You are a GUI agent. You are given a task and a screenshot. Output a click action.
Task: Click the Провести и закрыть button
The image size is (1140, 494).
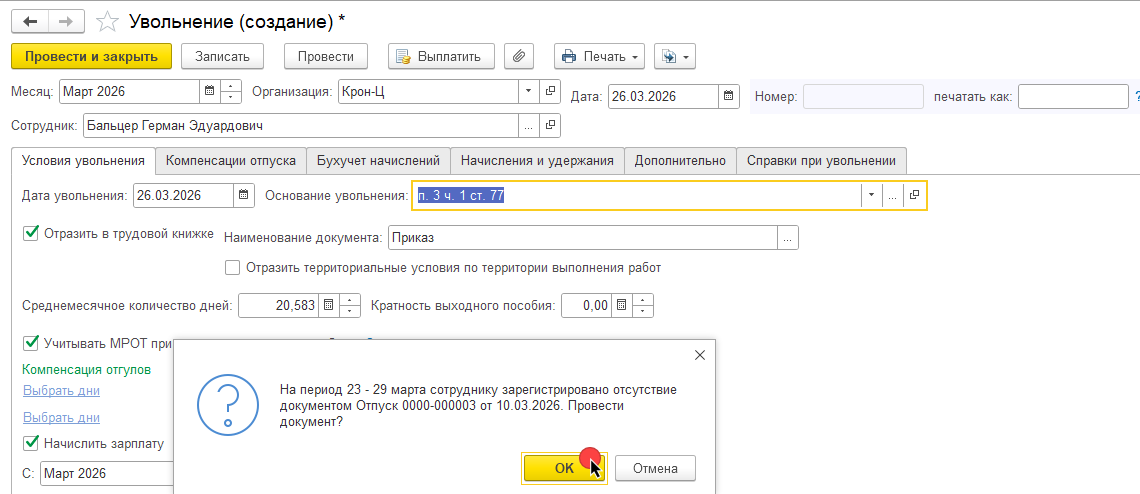(91, 57)
